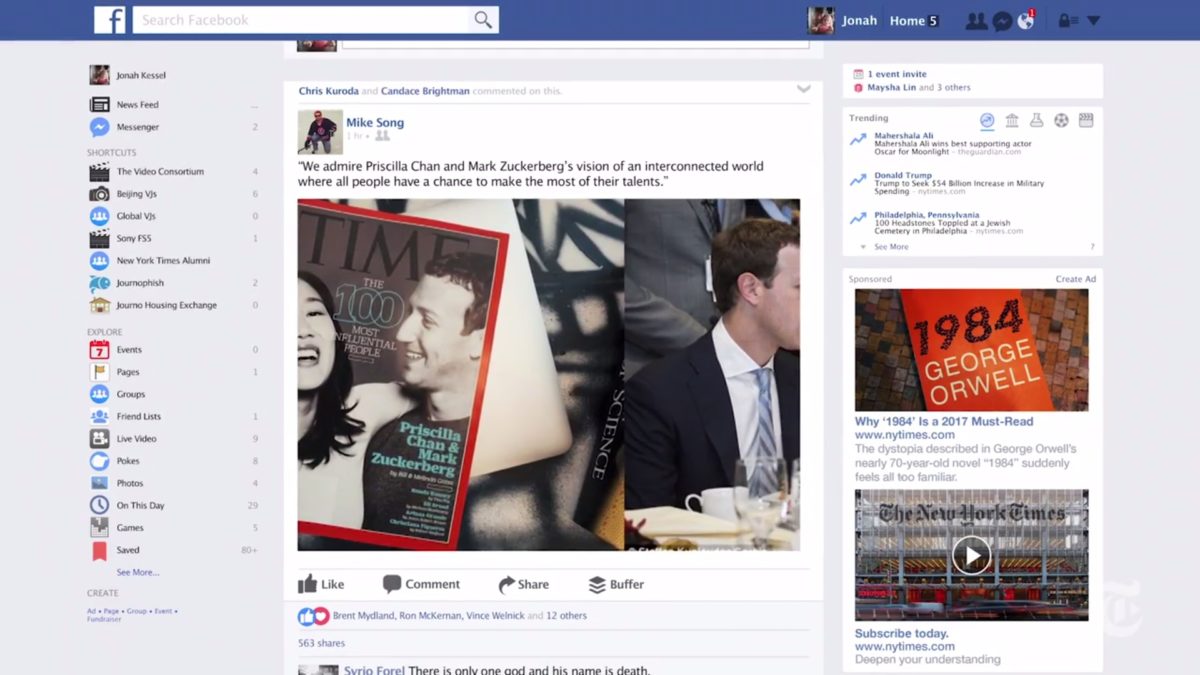
Task: Click the Facebook logo in top bar
Action: tap(109, 20)
